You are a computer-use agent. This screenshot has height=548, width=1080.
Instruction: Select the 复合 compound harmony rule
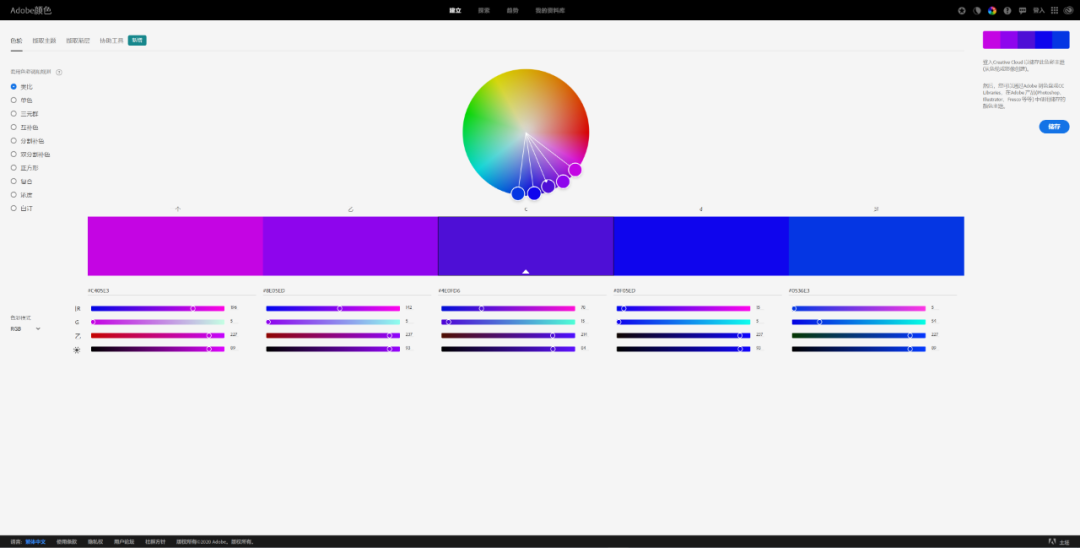pyautogui.click(x=21, y=181)
